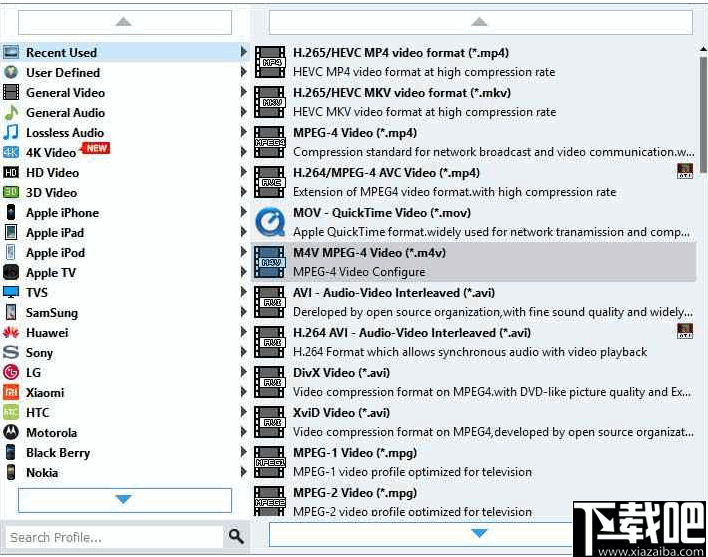The height and width of the screenshot is (557, 708).
Task: Click the Black Berry phone icon
Action: click(x=11, y=452)
